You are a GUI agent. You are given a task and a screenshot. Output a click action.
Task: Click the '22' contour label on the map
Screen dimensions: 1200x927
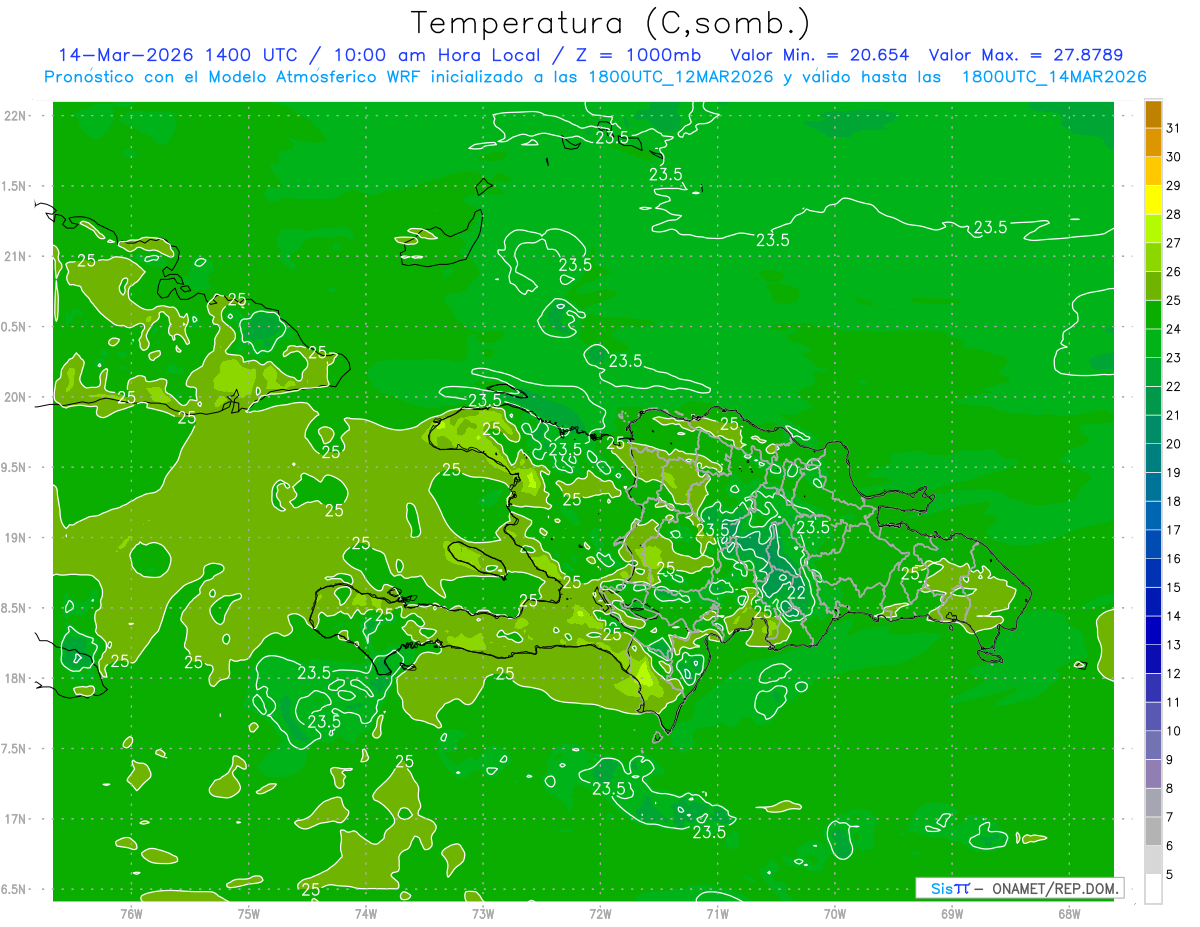click(797, 593)
